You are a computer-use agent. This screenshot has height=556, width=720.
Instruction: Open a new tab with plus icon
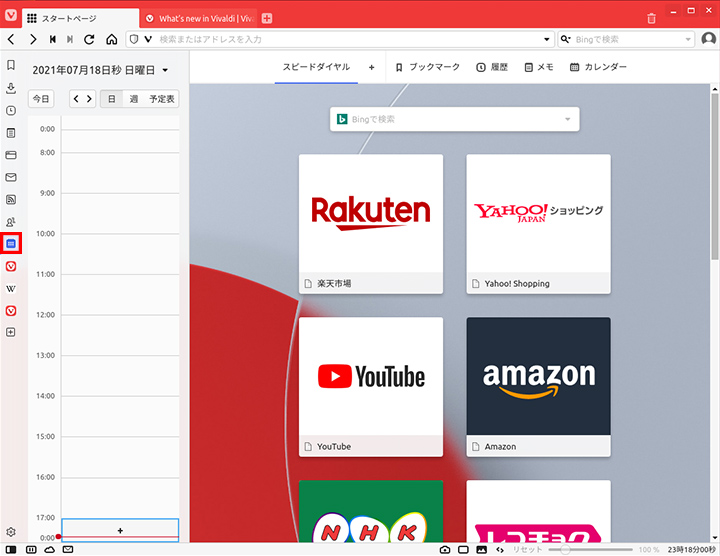coord(267,18)
